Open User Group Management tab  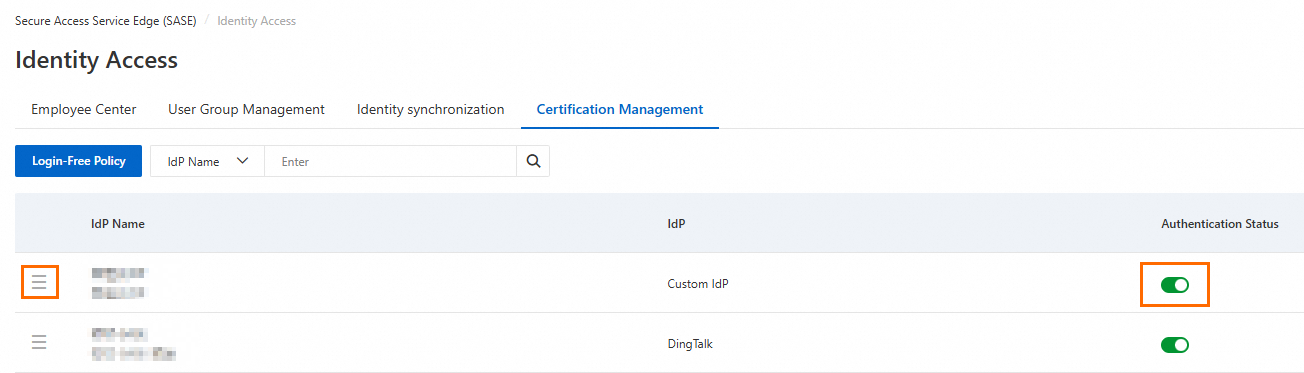(246, 109)
